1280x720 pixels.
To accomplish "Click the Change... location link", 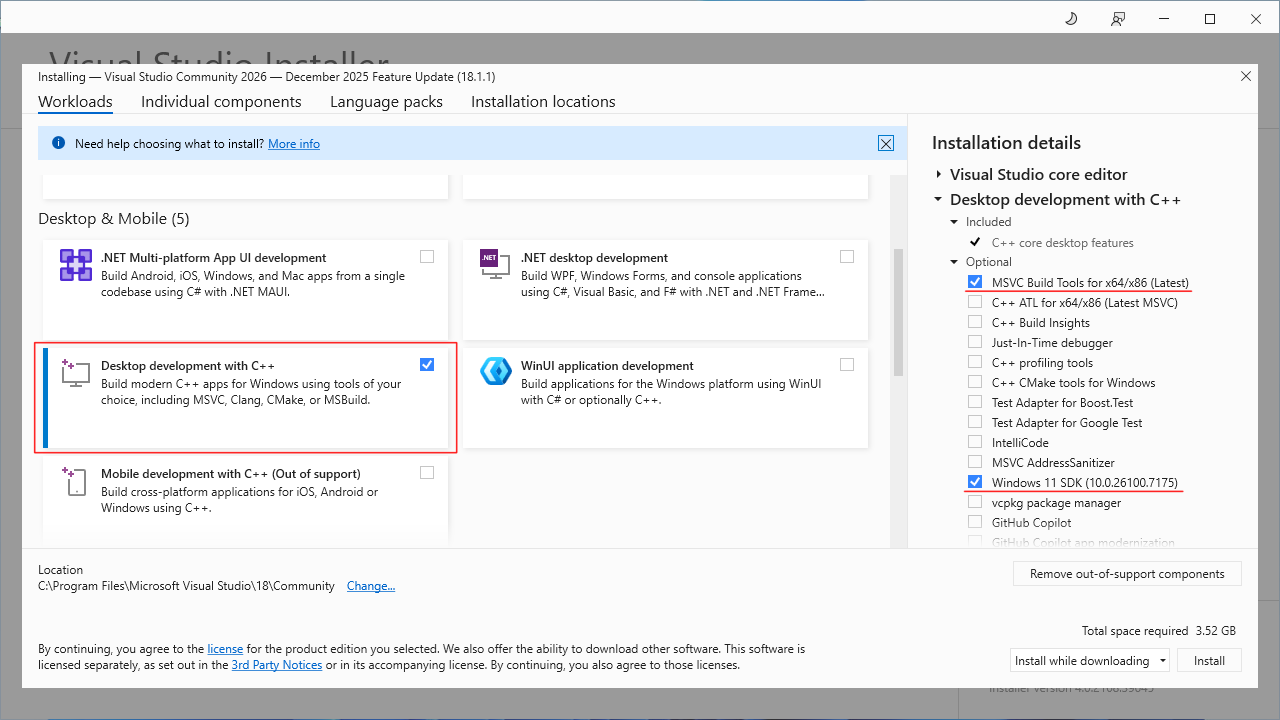I will pos(371,586).
